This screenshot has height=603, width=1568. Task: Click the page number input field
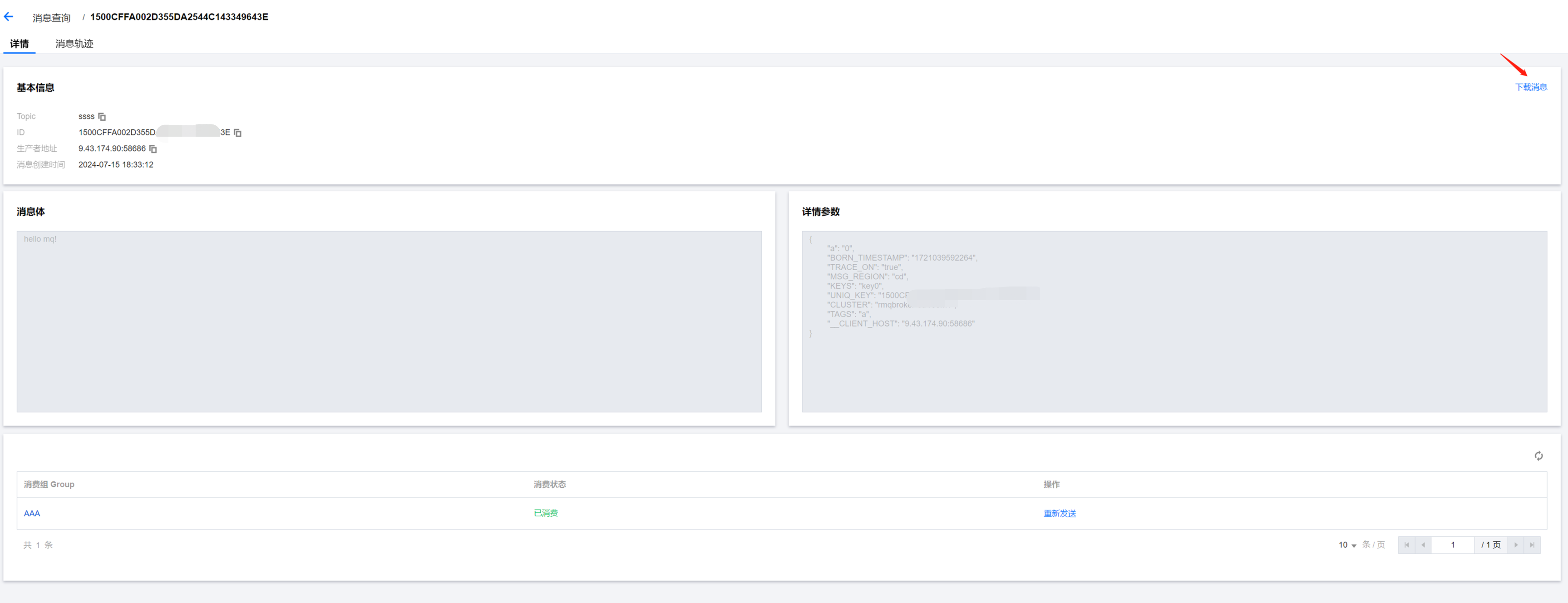click(x=1452, y=544)
